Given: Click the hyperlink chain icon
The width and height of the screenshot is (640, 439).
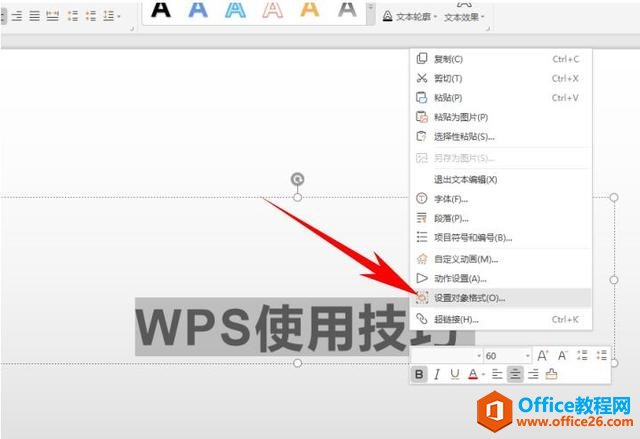Looking at the screenshot, I should point(422,319).
